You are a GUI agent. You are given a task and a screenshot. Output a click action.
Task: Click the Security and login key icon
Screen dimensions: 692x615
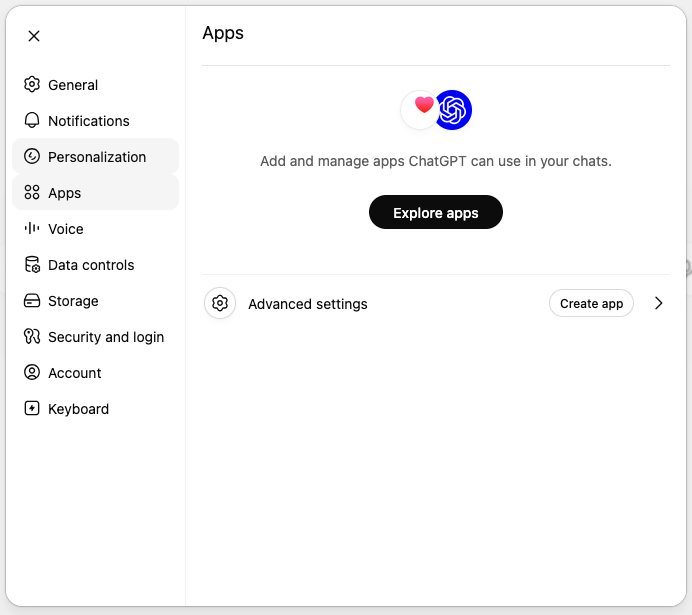pyautogui.click(x=32, y=337)
